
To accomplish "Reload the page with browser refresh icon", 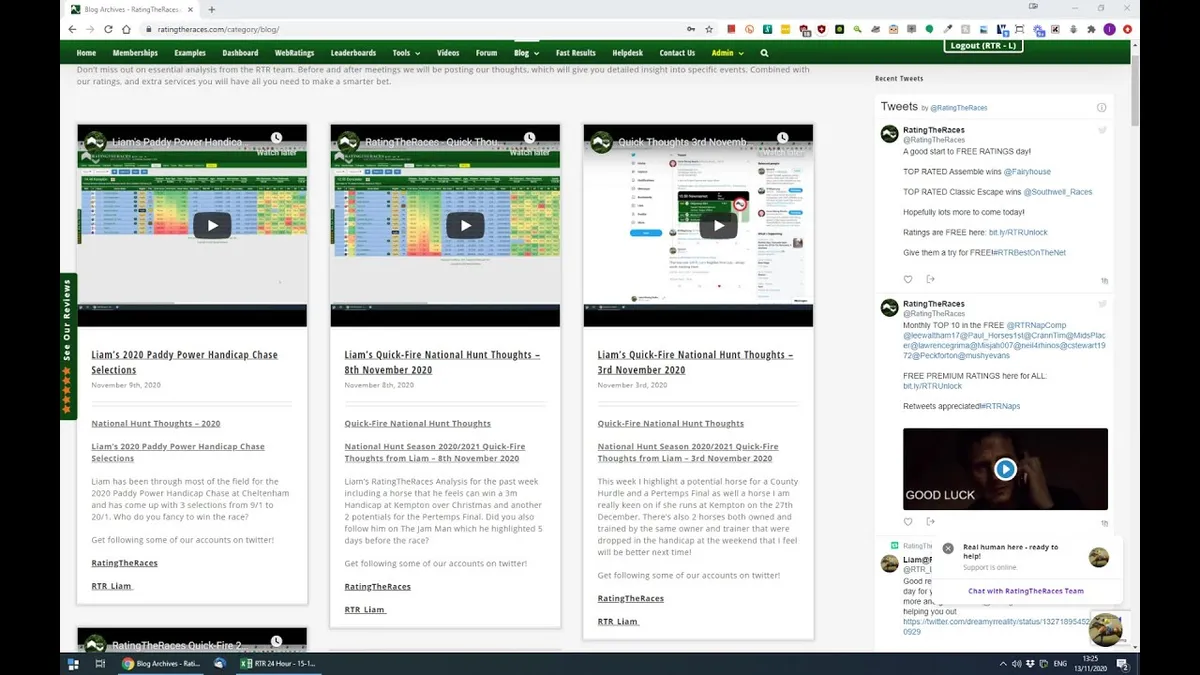I will (108, 29).
